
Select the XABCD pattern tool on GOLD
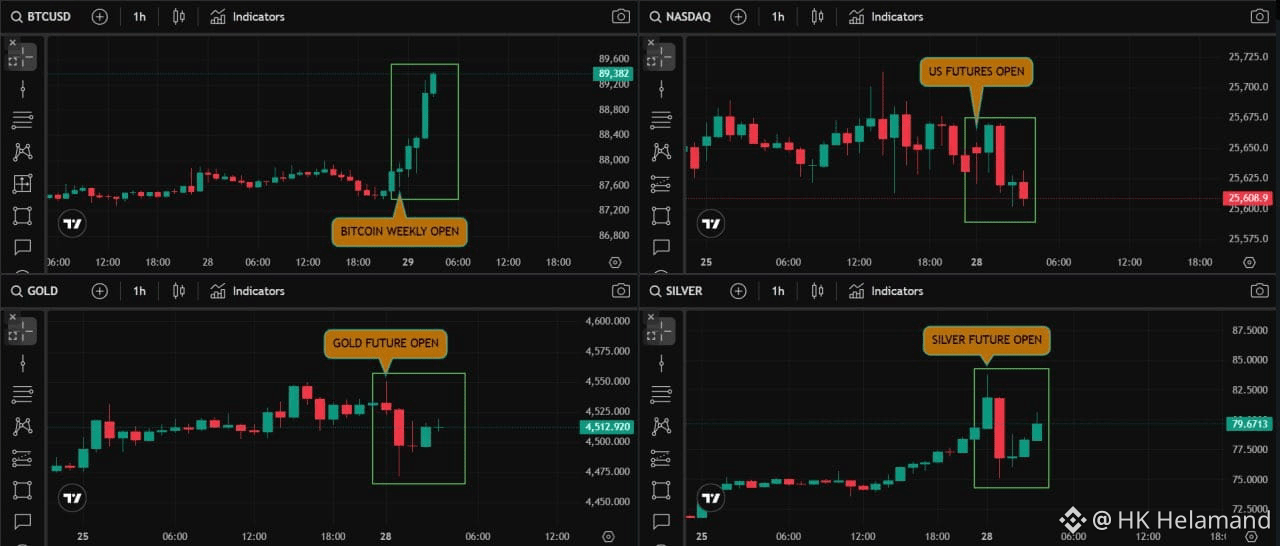[x=22, y=426]
